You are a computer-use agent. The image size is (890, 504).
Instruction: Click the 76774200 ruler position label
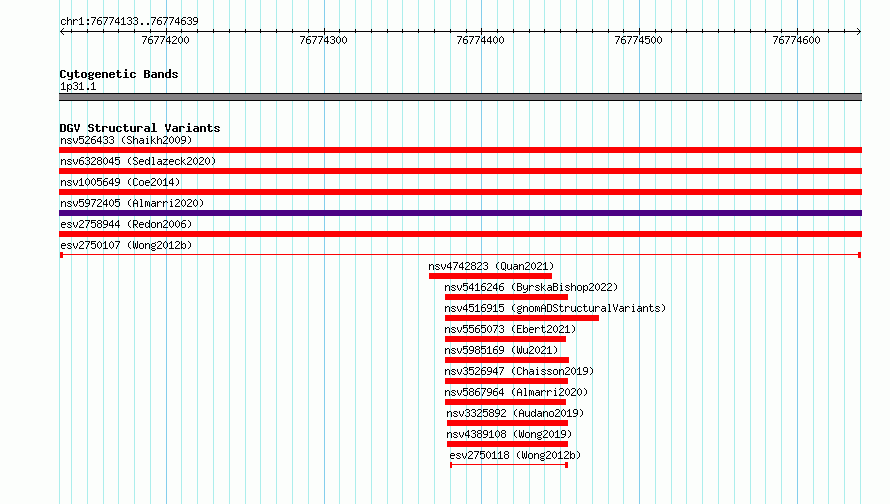pyautogui.click(x=165, y=40)
